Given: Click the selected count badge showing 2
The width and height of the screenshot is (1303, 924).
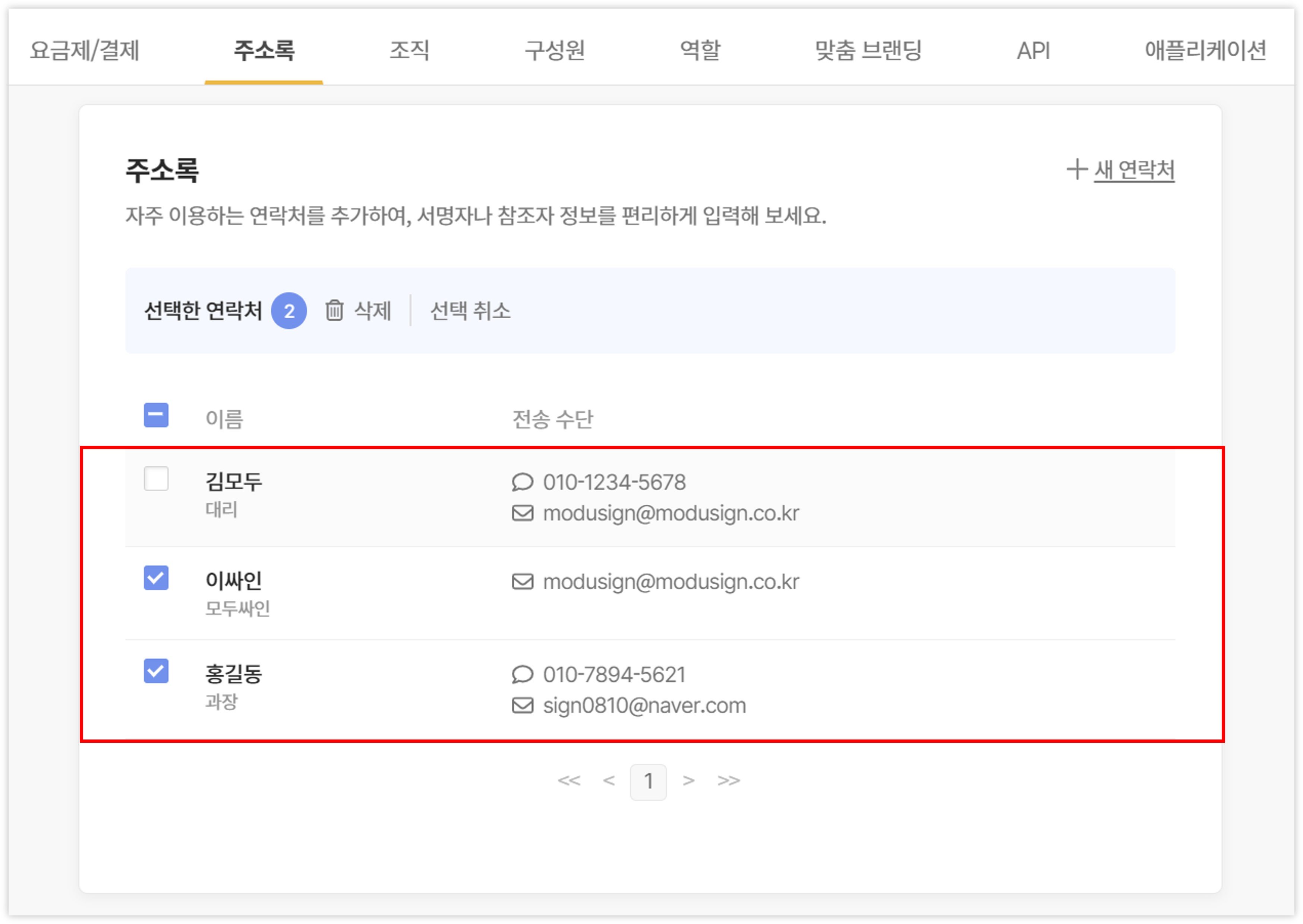Looking at the screenshot, I should click(x=288, y=310).
